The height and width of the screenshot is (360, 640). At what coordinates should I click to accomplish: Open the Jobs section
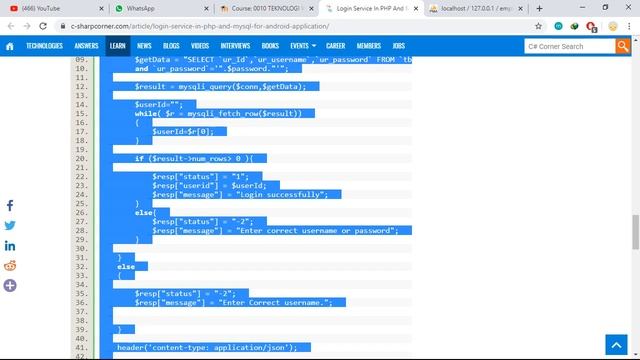click(398, 46)
